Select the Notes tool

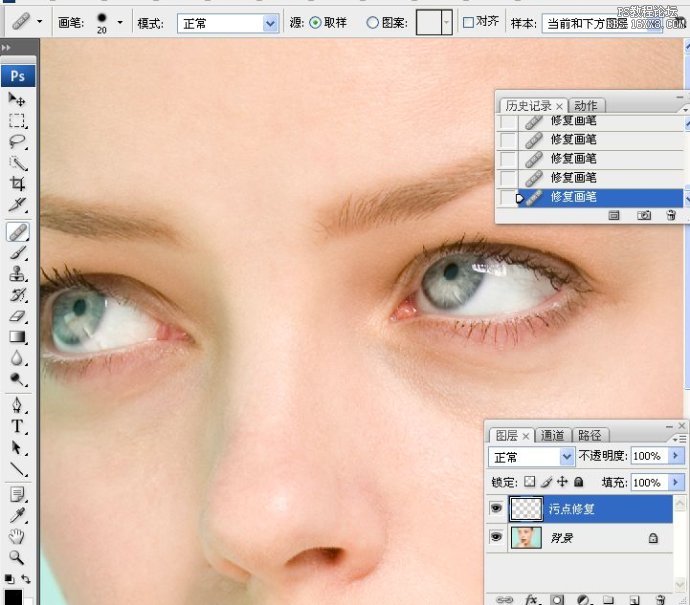pyautogui.click(x=17, y=494)
